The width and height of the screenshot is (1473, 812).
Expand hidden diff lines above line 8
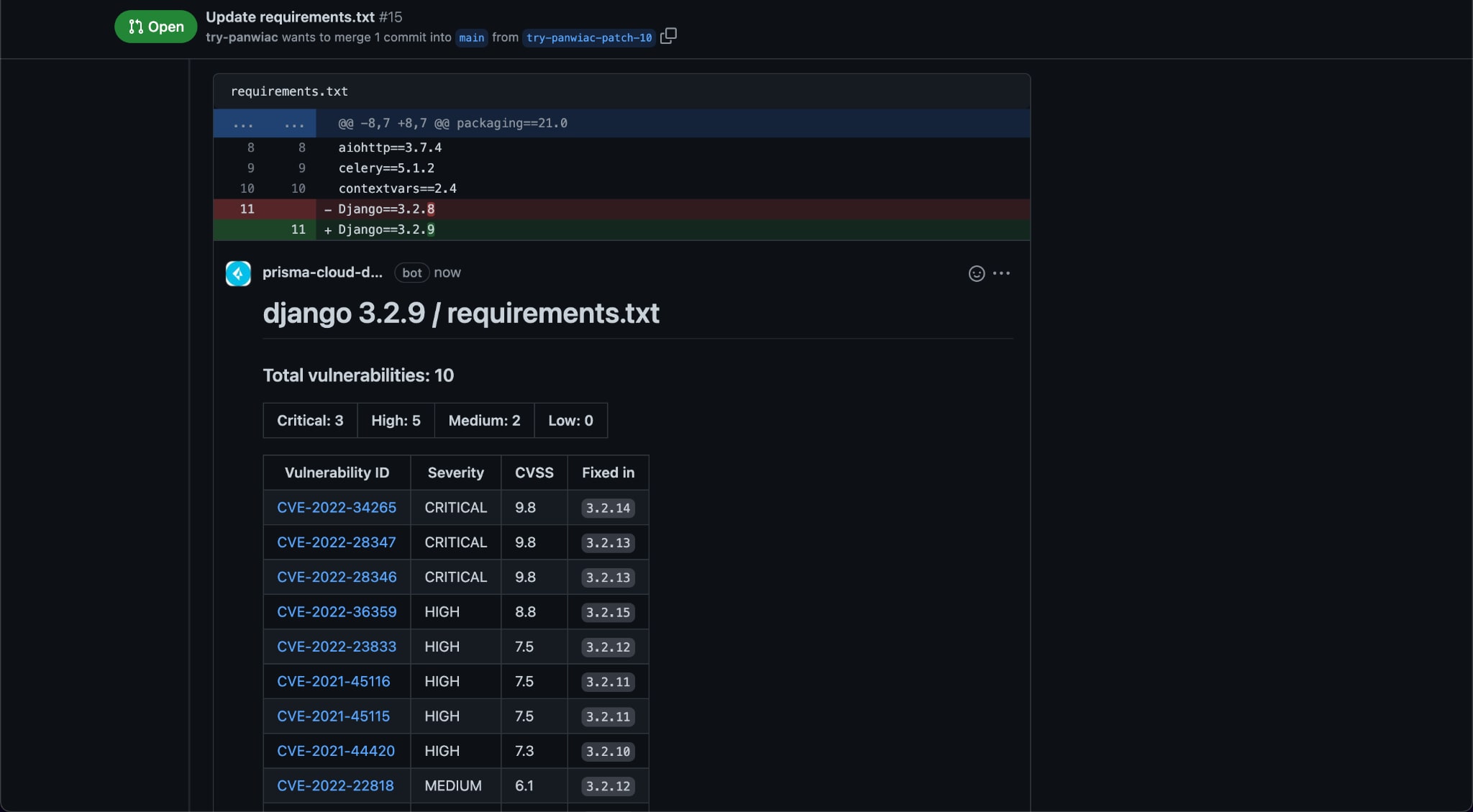coord(265,123)
